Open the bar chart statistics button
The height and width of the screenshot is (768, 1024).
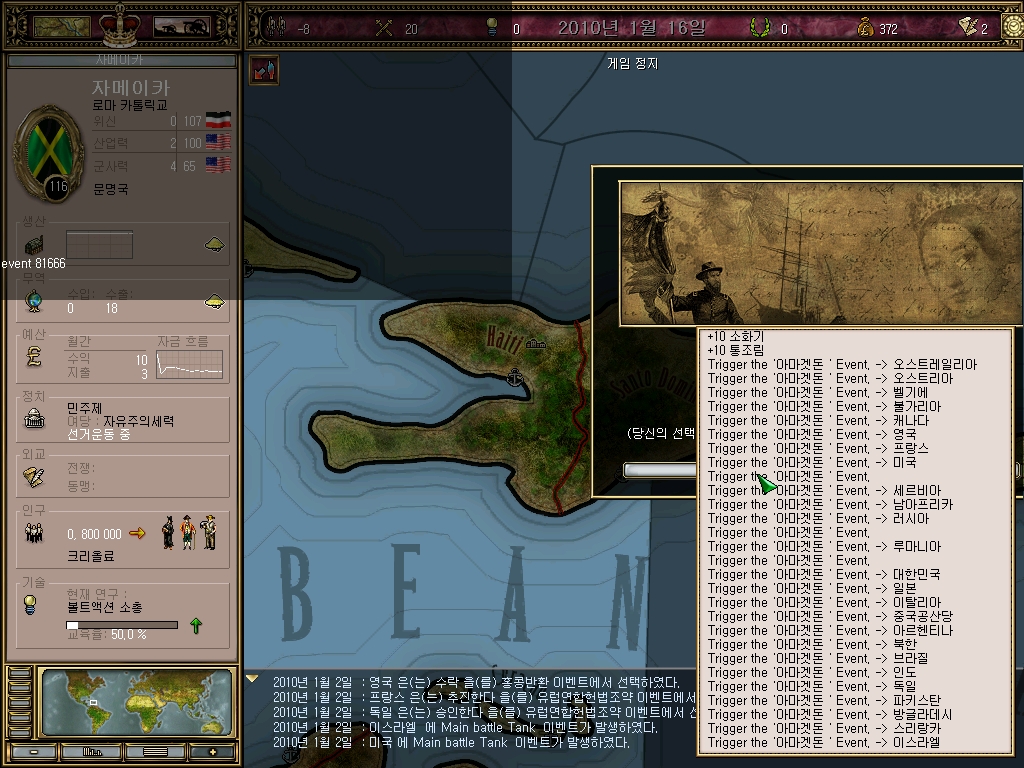pyautogui.click(x=92, y=752)
